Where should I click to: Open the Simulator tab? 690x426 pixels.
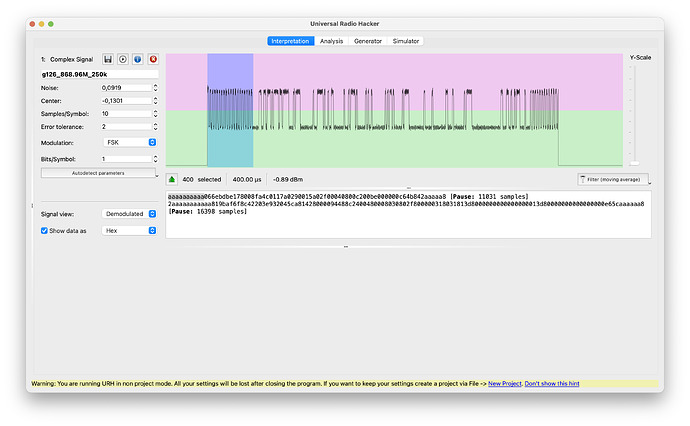tap(406, 41)
